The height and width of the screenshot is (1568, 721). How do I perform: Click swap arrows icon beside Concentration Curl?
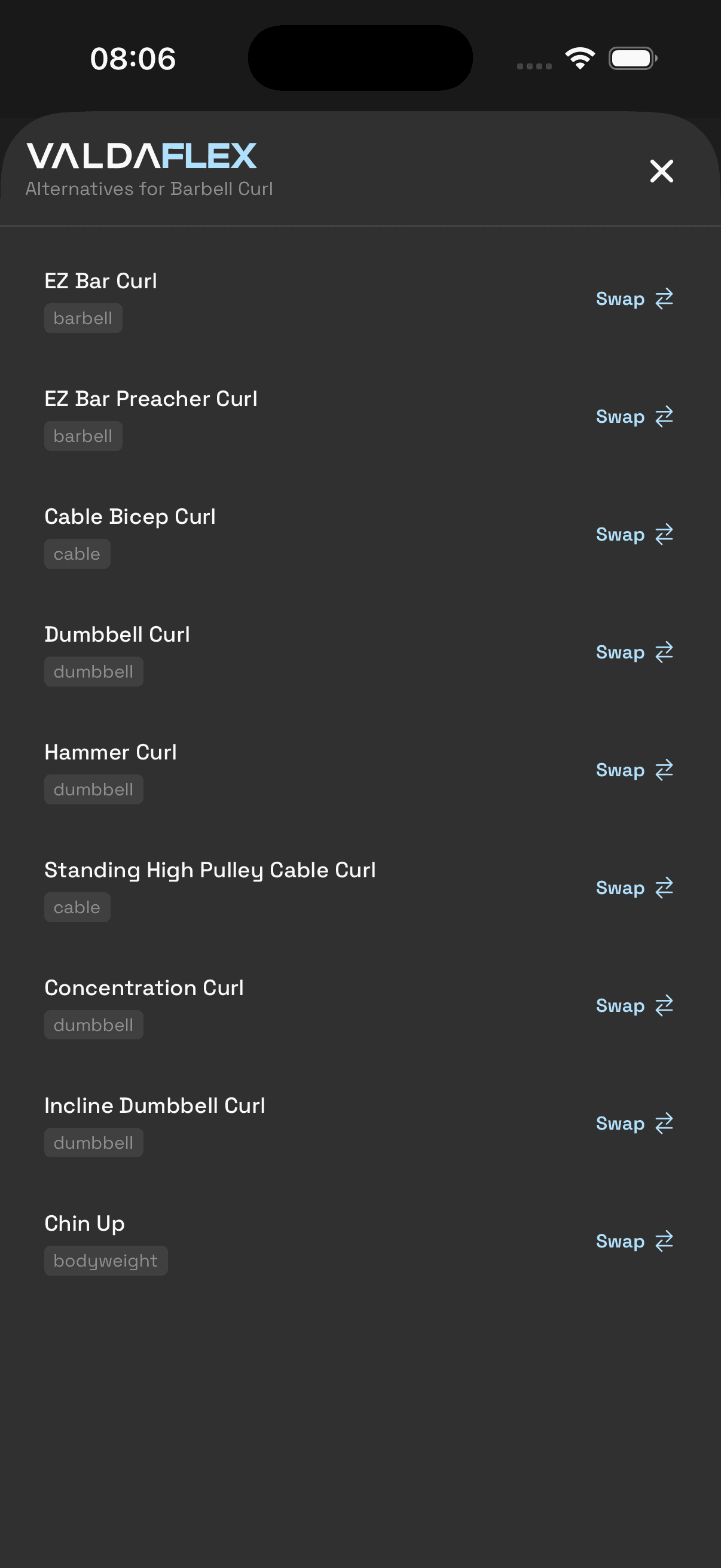click(664, 1006)
